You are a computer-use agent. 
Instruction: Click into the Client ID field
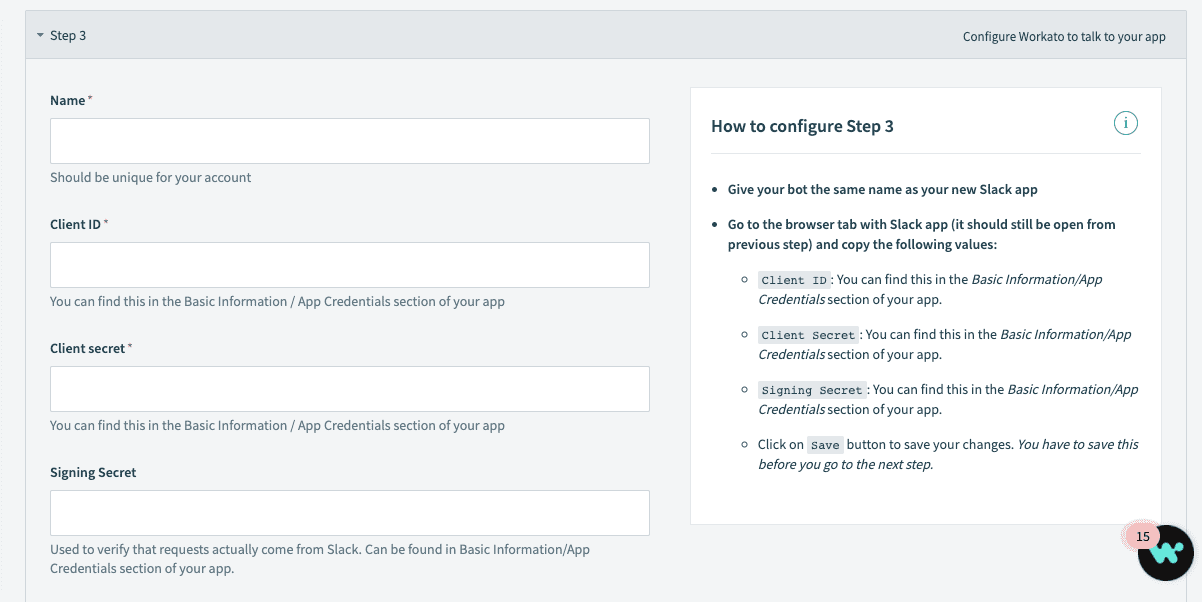(x=350, y=265)
